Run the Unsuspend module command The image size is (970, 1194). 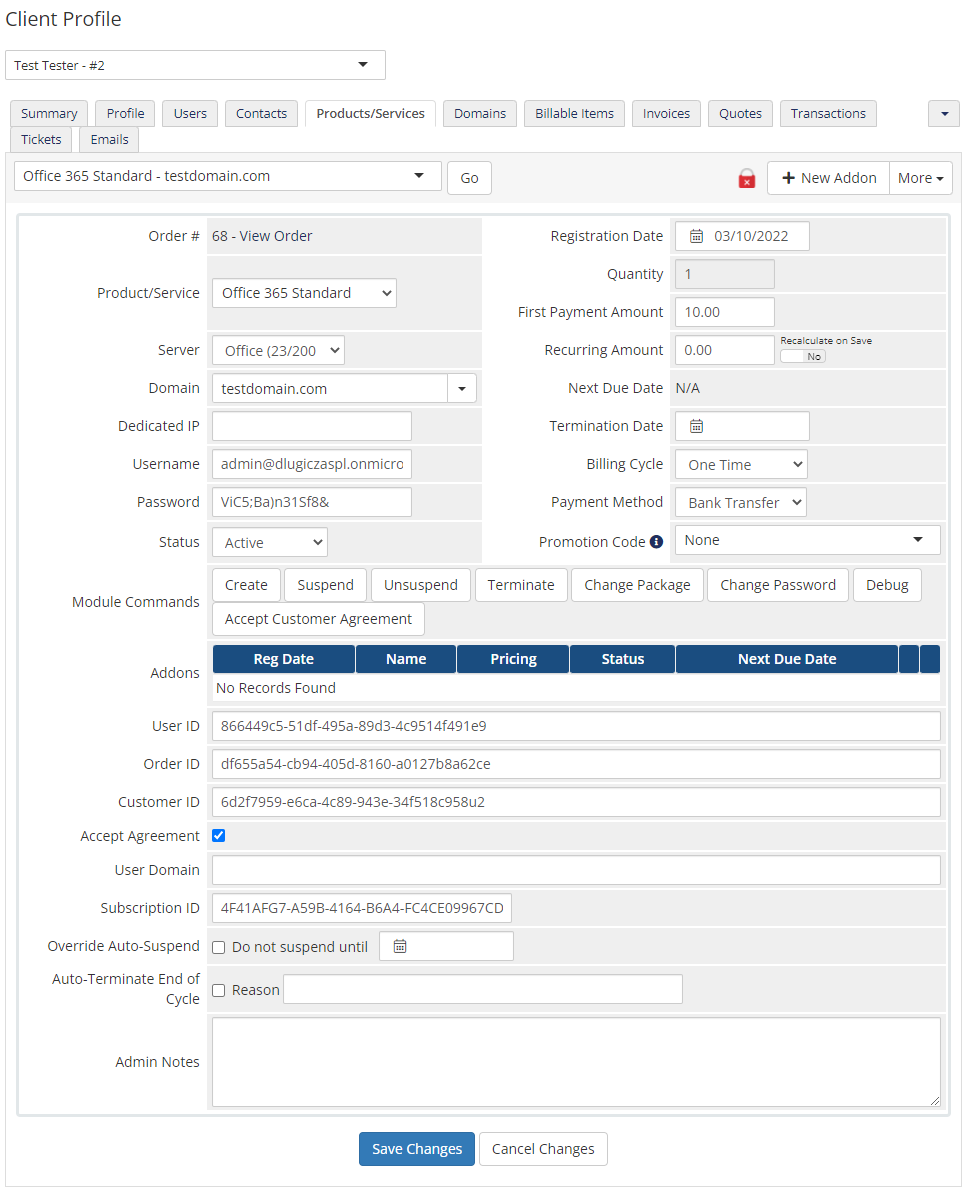(x=421, y=585)
